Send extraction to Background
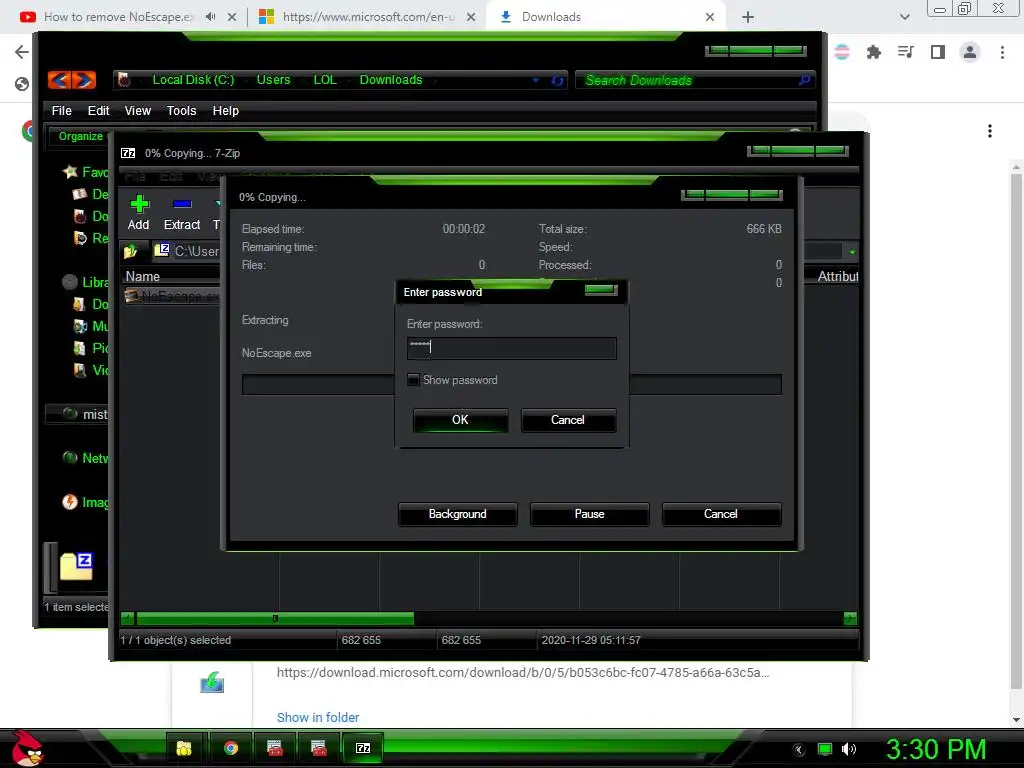This screenshot has height=768, width=1024. click(457, 514)
